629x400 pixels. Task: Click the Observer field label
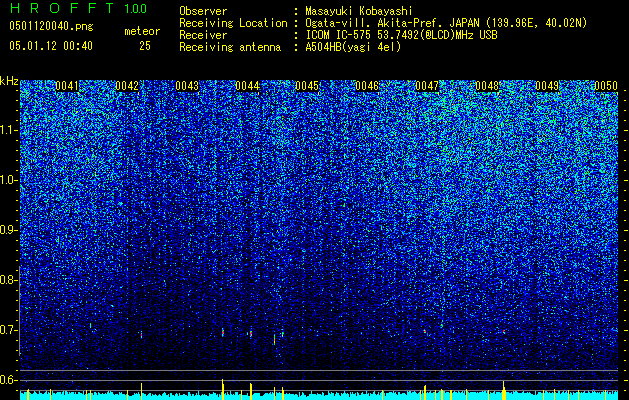point(203,11)
